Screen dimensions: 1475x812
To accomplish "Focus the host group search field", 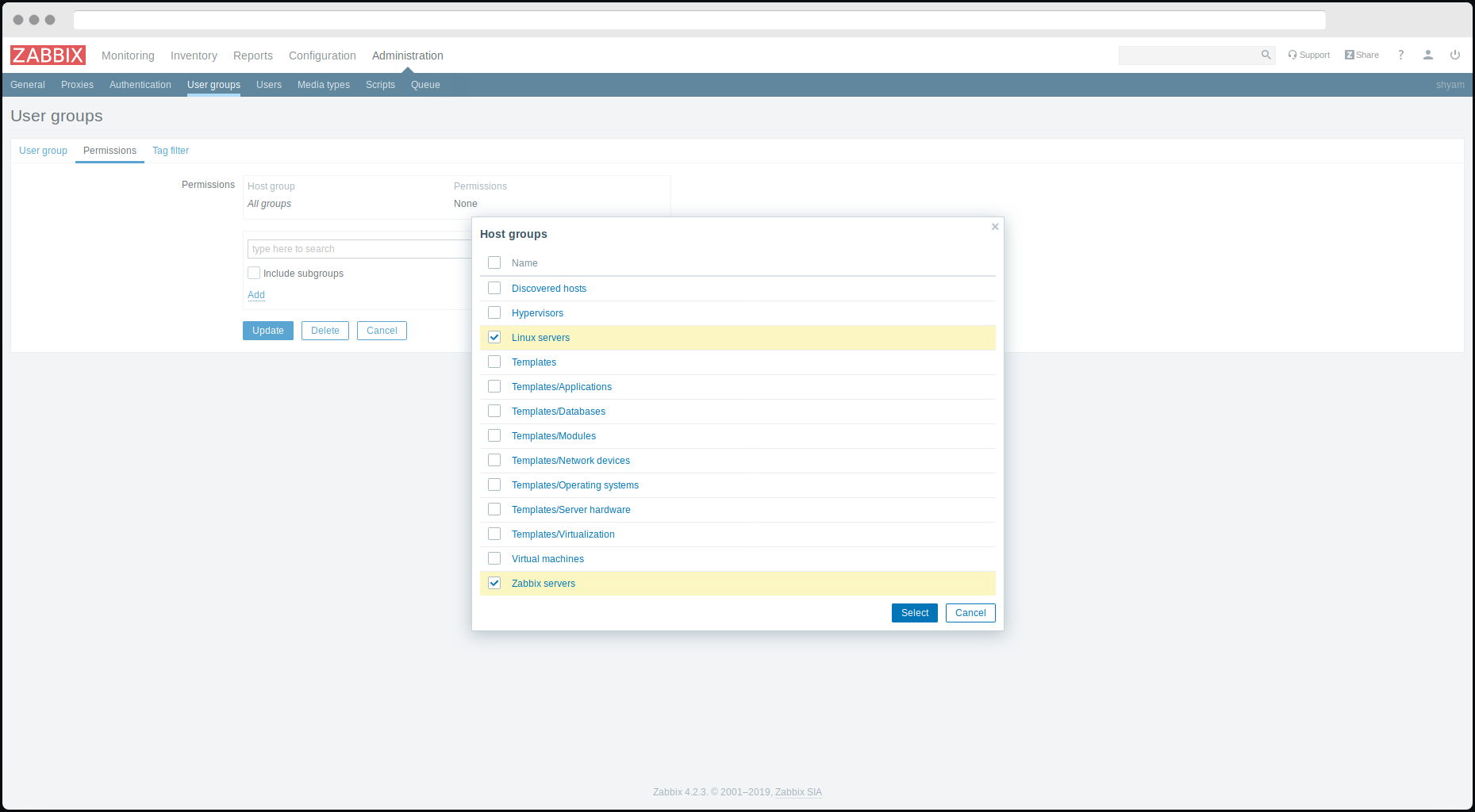I will tap(359, 249).
